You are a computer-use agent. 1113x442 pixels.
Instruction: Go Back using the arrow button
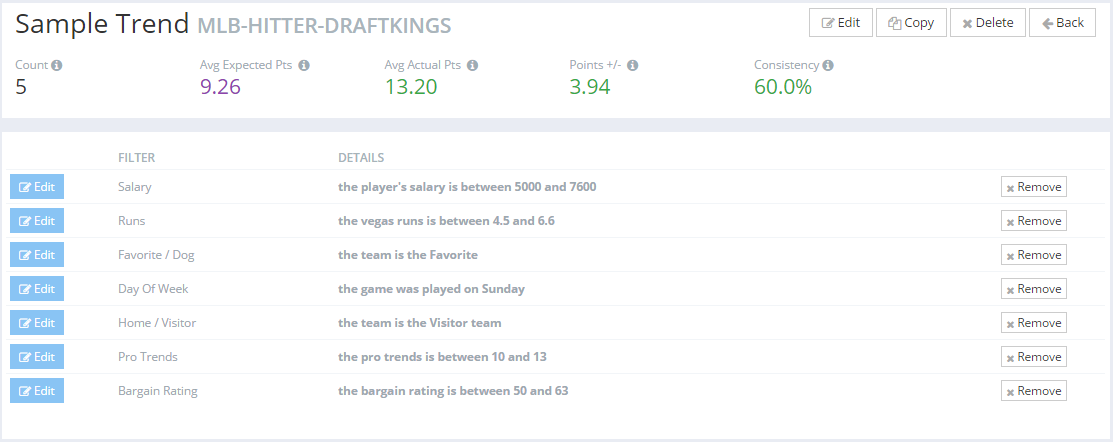[1063, 23]
